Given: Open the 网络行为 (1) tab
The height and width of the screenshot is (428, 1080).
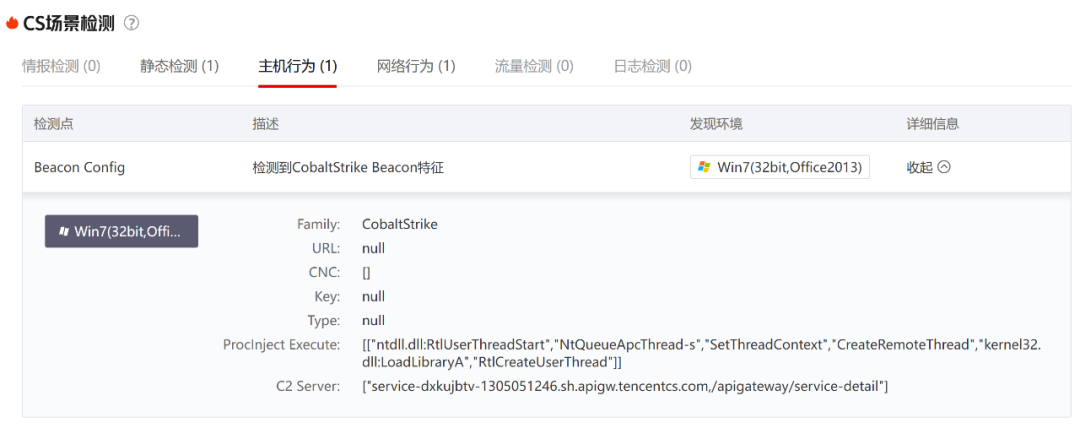Looking at the screenshot, I should [x=416, y=66].
